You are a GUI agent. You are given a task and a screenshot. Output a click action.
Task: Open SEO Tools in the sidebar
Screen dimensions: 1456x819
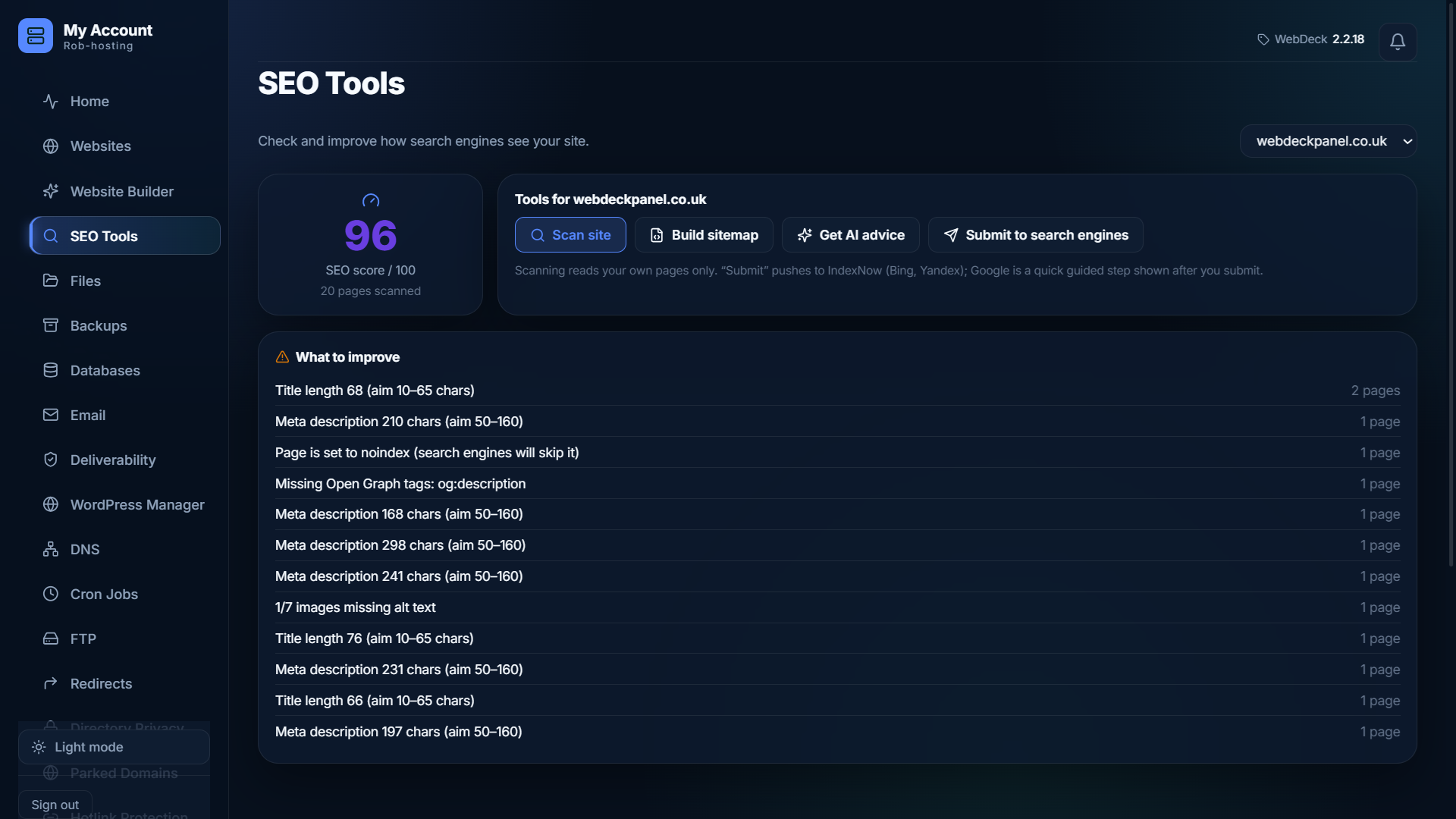tap(125, 236)
